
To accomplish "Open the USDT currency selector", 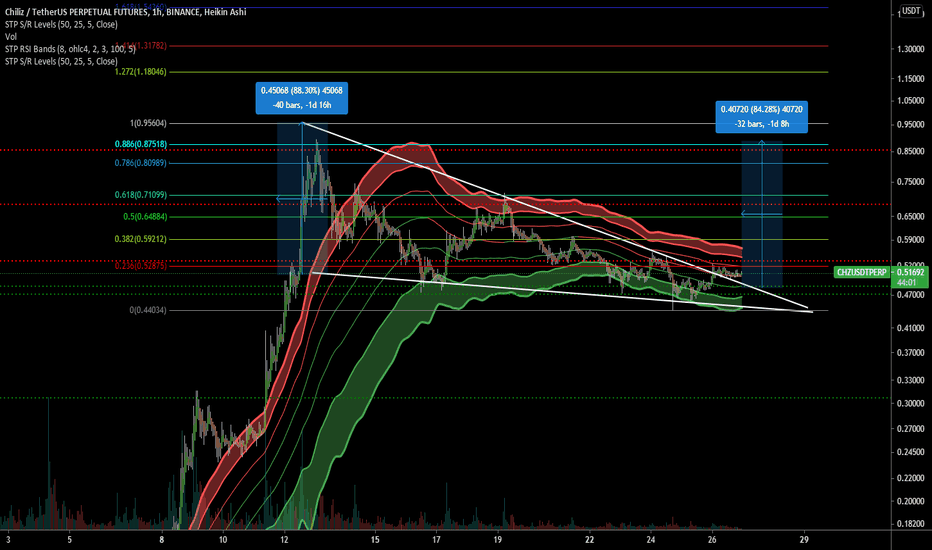I will click(910, 11).
